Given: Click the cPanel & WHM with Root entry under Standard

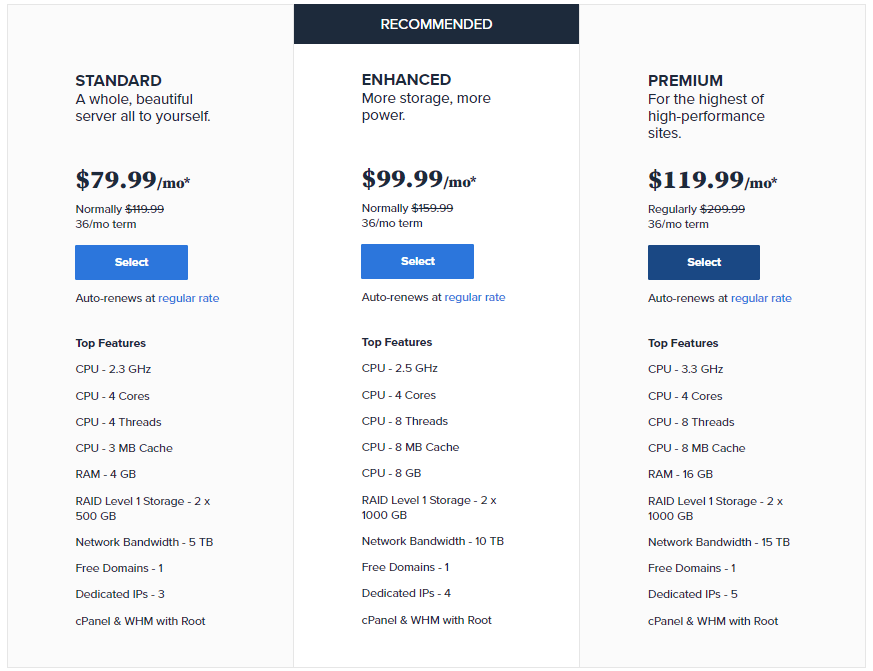Looking at the screenshot, I should pyautogui.click(x=140, y=620).
